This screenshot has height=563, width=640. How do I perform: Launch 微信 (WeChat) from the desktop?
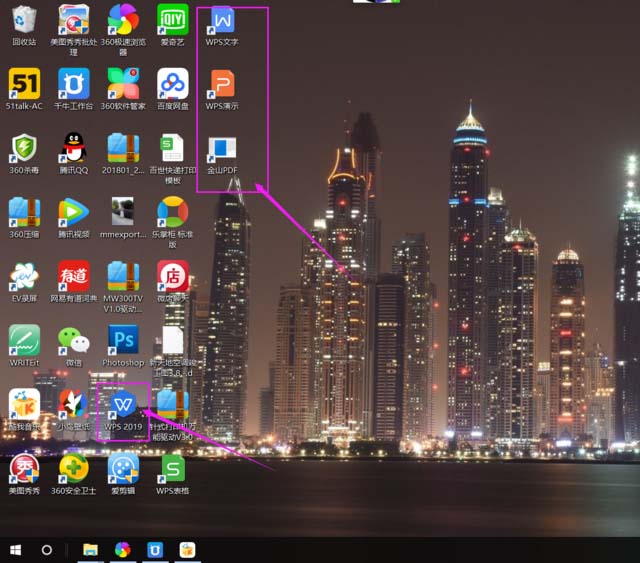74,340
